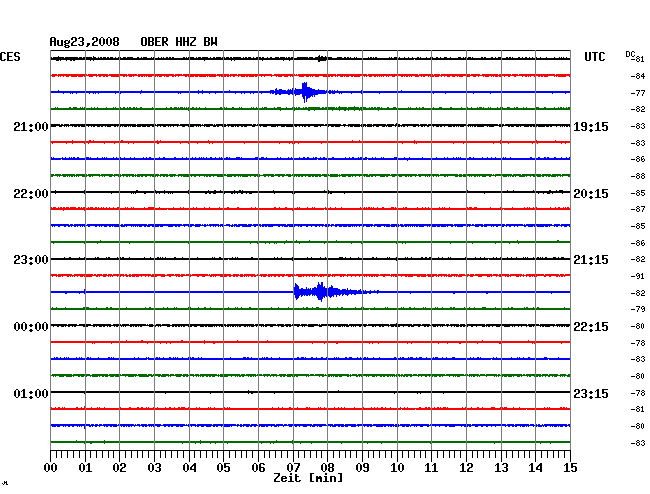Click the seismic event on the upper blue trace
This screenshot has height=494, width=650.
(305, 92)
